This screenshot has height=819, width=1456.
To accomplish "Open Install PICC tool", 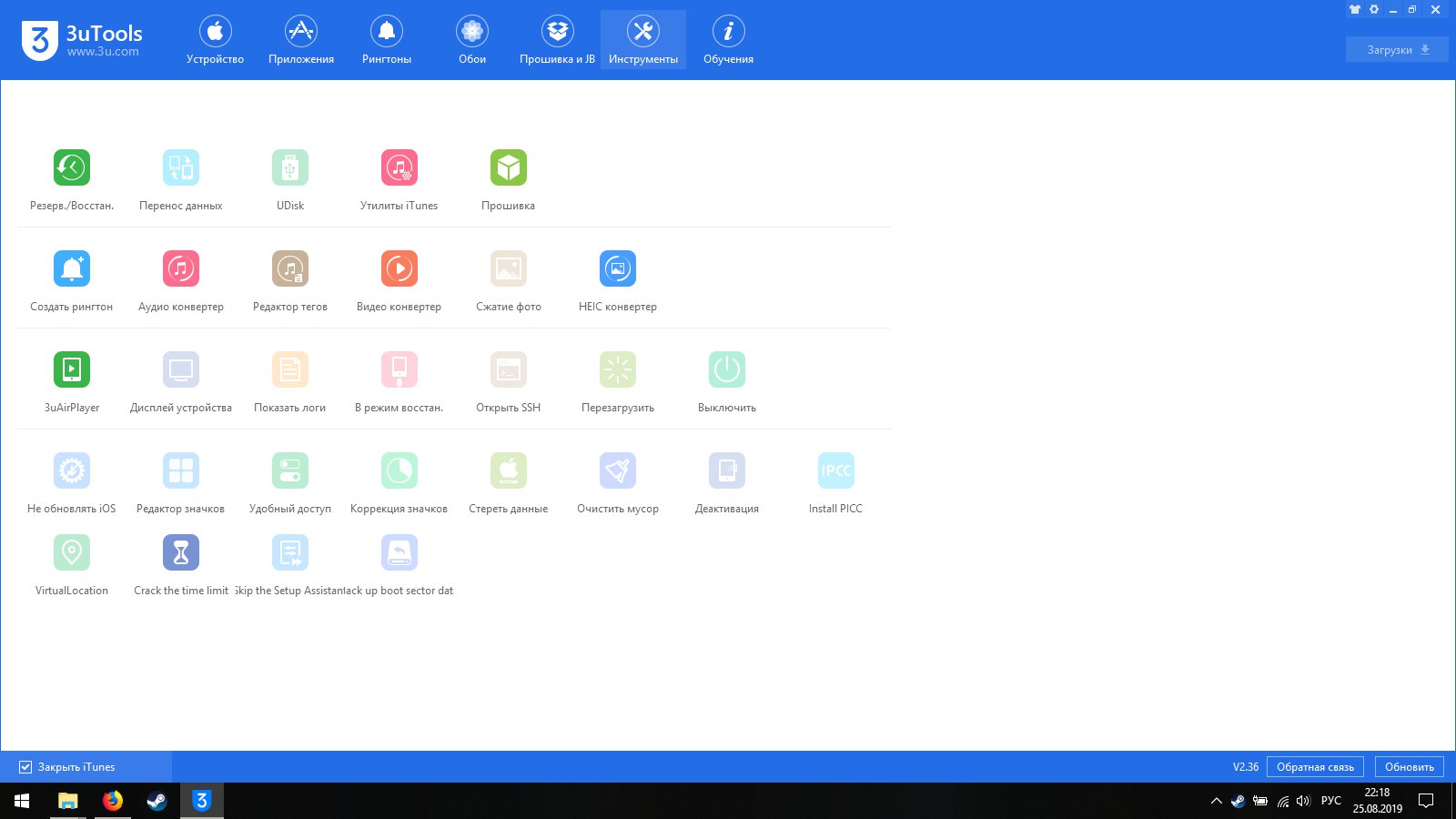I will [836, 470].
